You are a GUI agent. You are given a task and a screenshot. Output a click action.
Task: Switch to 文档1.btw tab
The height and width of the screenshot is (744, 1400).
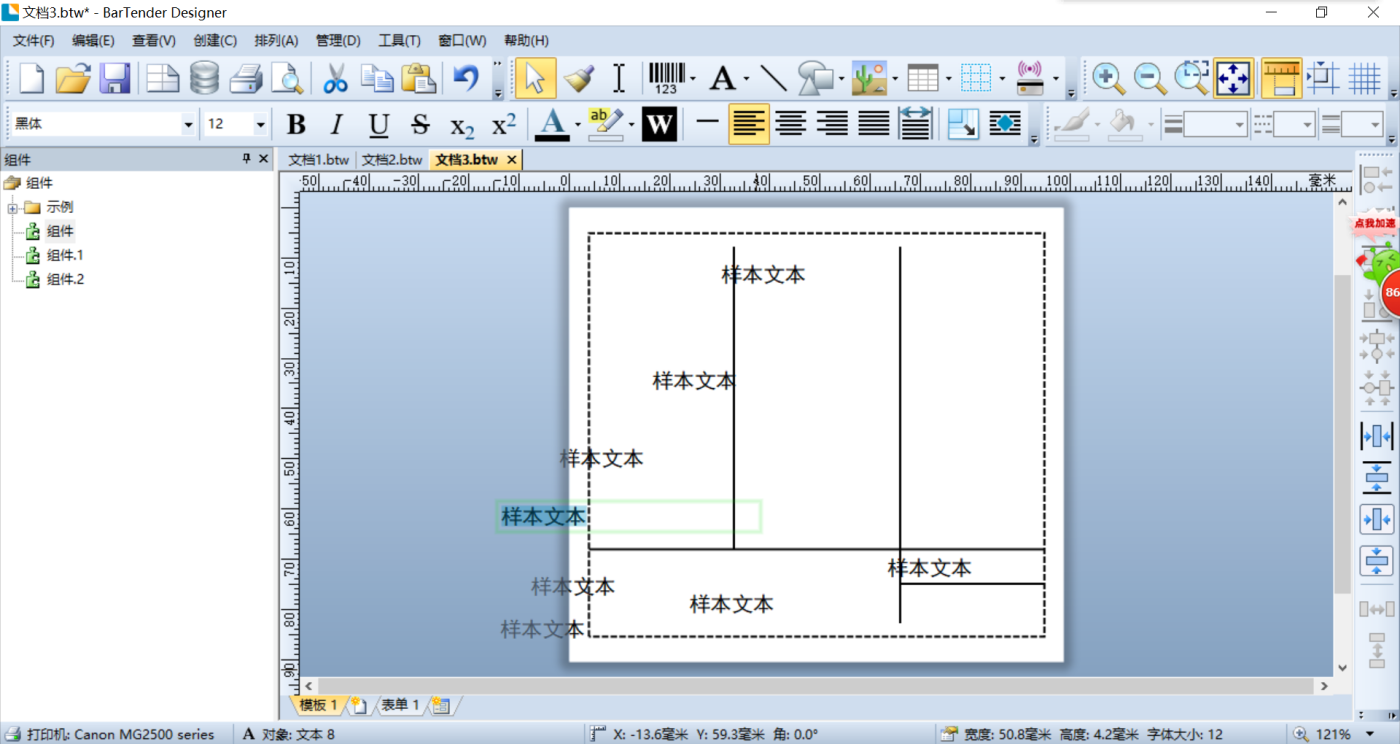(318, 160)
